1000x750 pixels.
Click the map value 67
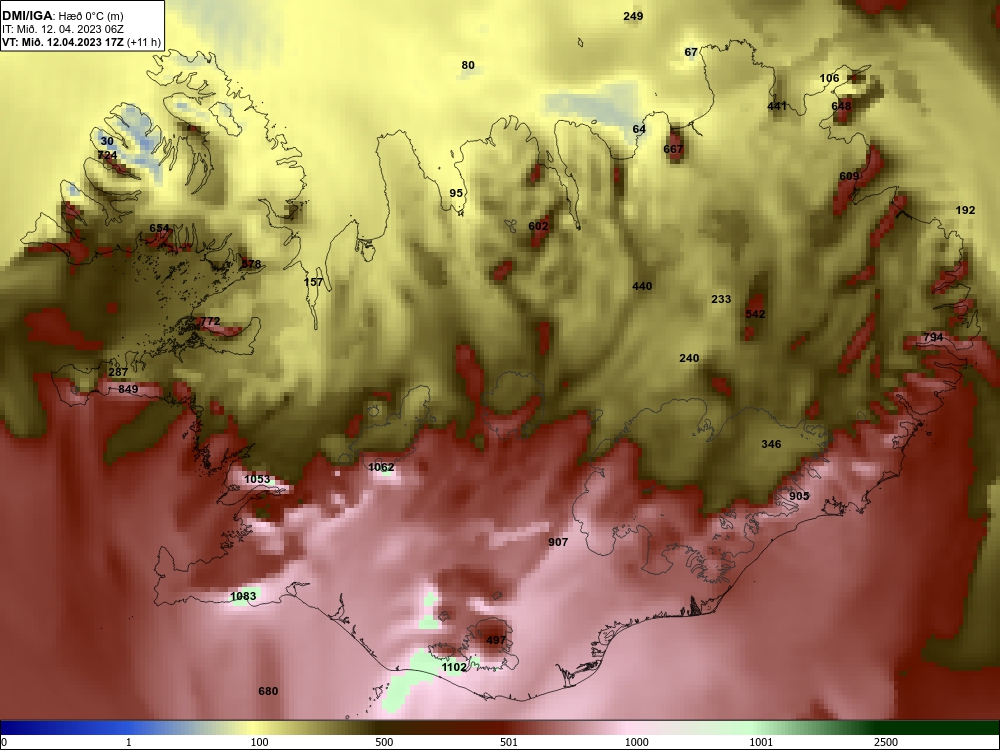[691, 52]
